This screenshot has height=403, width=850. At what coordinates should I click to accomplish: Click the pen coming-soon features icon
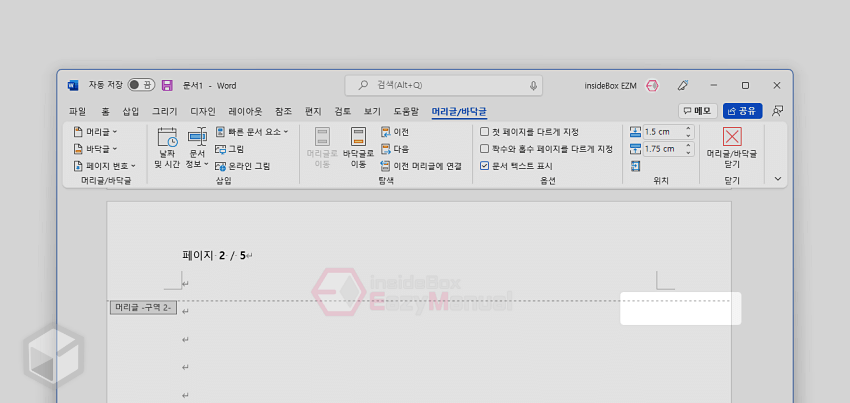point(683,85)
